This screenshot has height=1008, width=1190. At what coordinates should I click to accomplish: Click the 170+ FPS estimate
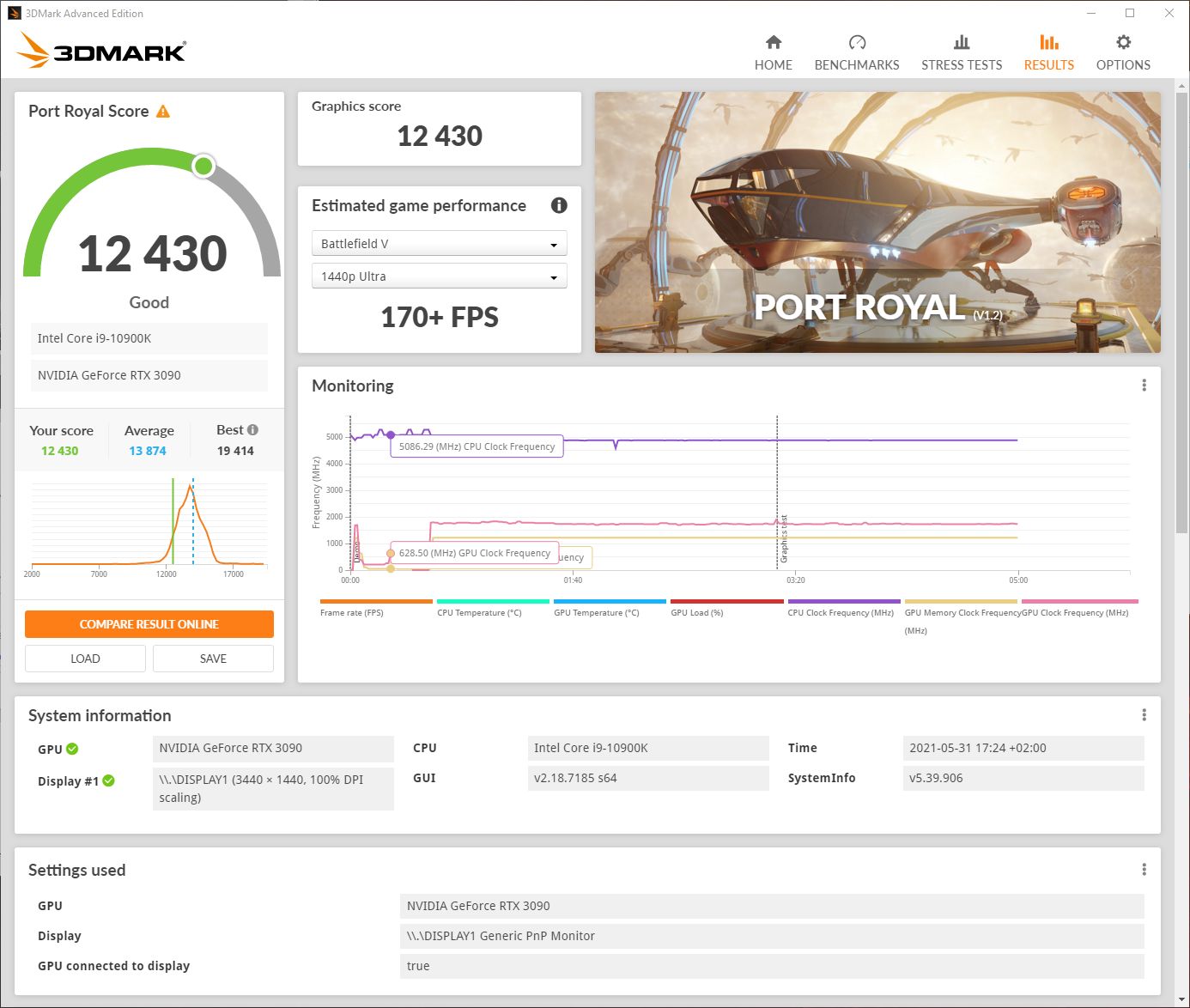point(439,317)
